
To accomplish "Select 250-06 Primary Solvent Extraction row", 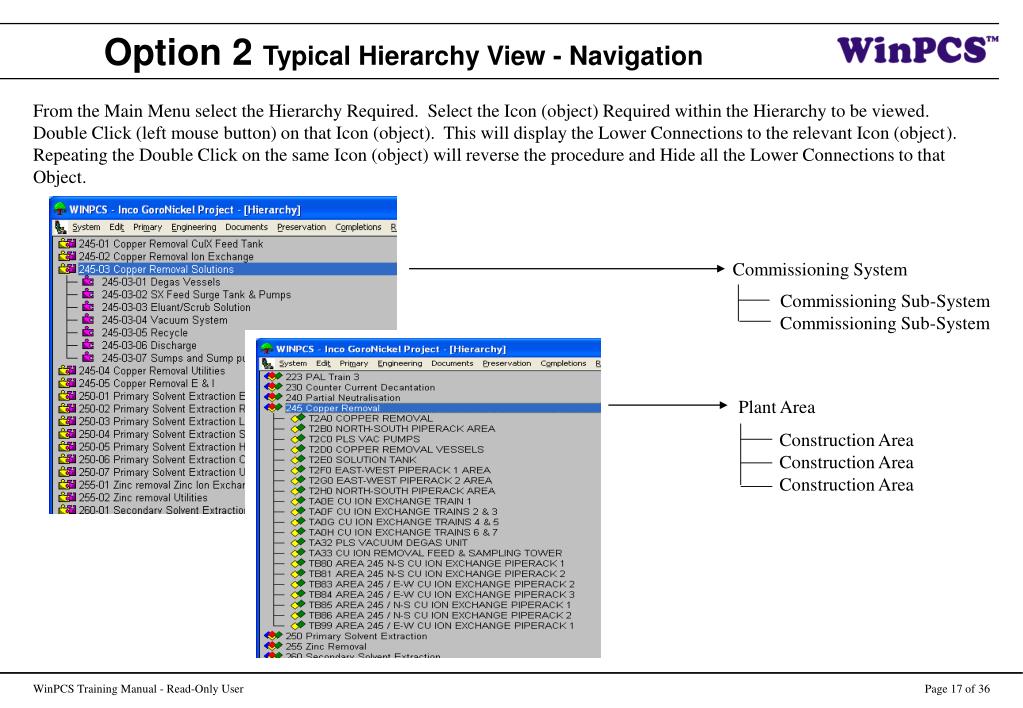I will coord(162,459).
